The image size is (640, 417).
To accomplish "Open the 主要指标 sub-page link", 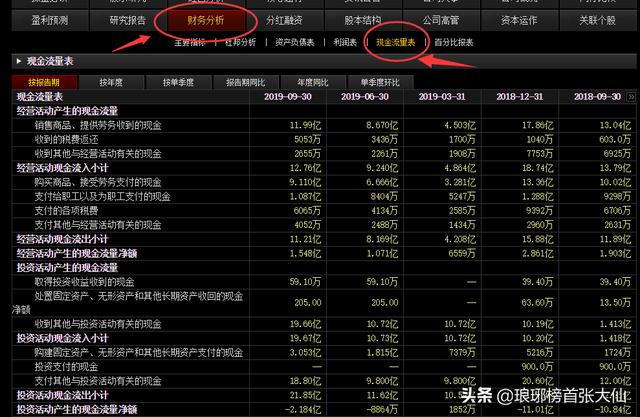I will pos(190,42).
